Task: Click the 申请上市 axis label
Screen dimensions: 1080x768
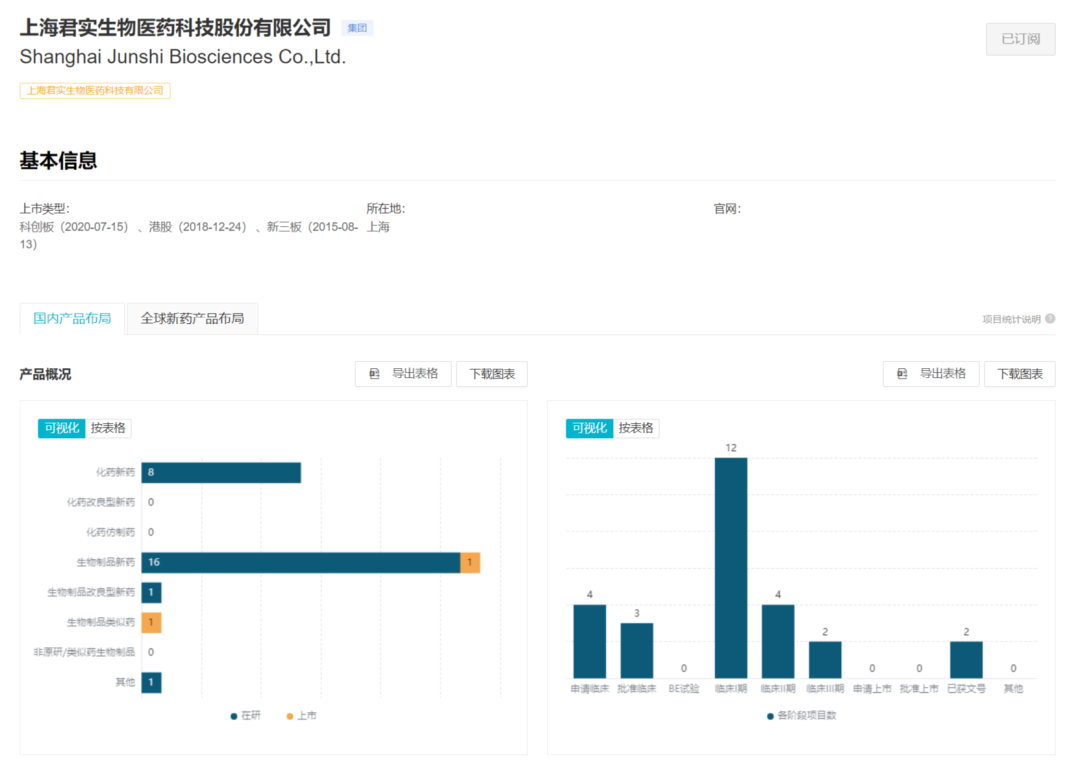Action: pos(872,689)
